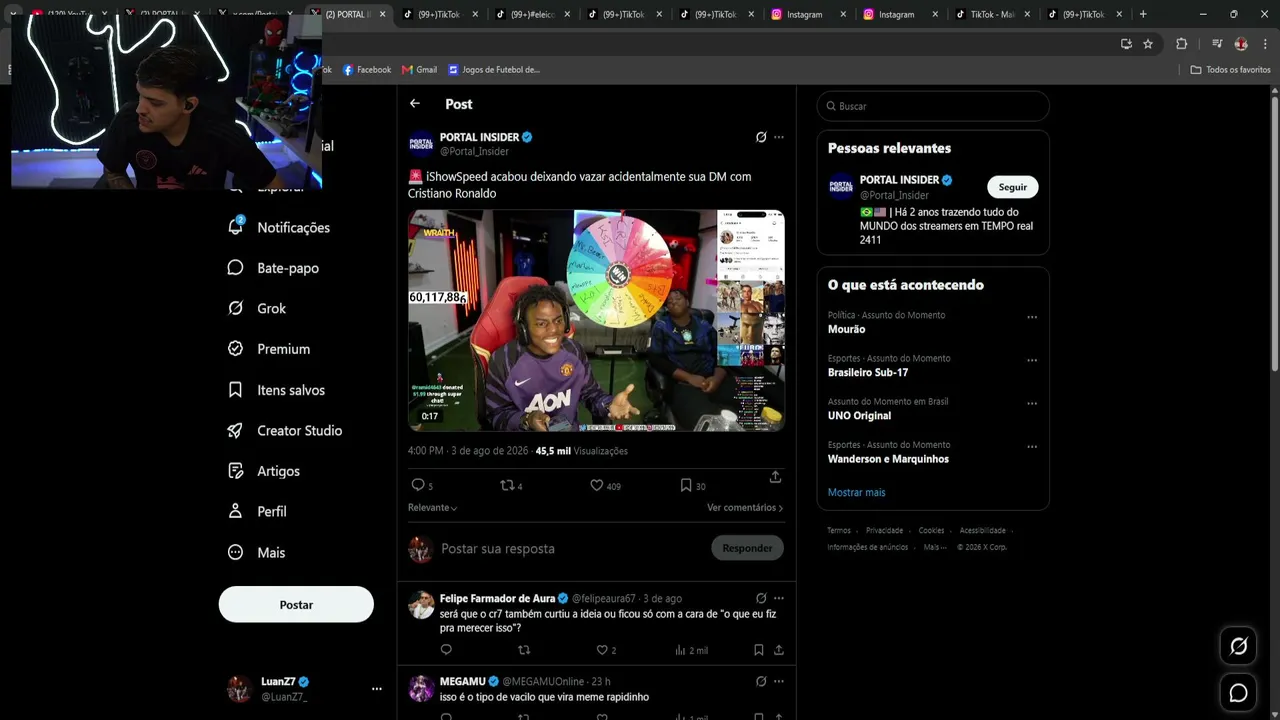1280x720 pixels.
Task: Bookmark Felipe Farmador de Aura's comment
Action: tap(758, 650)
